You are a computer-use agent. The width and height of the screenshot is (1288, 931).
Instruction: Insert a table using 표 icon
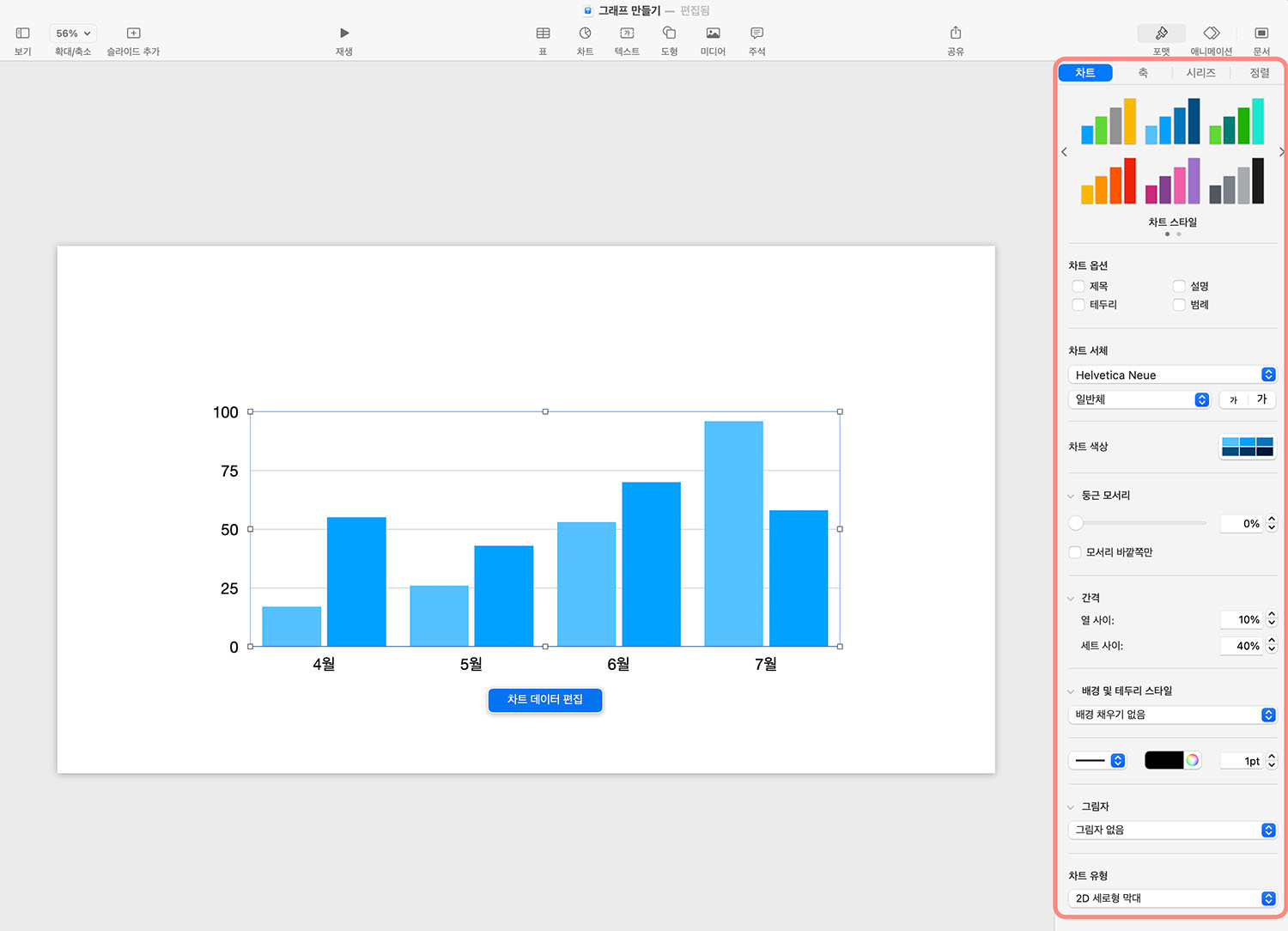543,33
